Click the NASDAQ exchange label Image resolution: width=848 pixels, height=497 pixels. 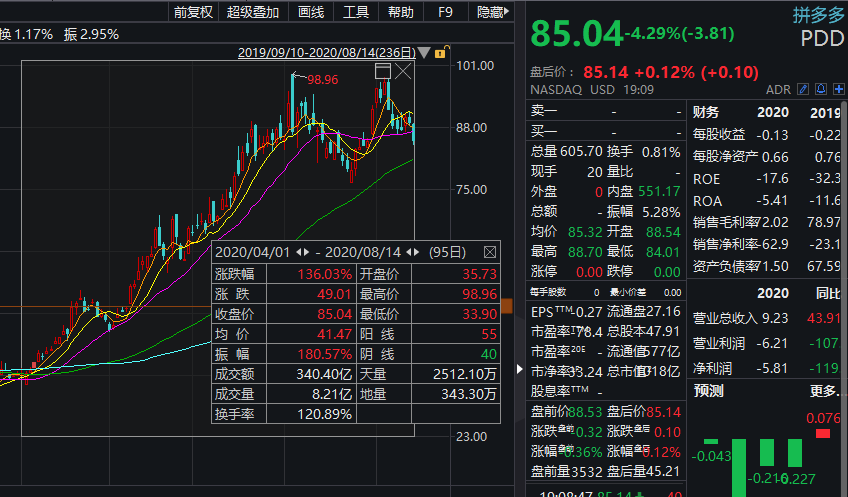pyautogui.click(x=556, y=90)
